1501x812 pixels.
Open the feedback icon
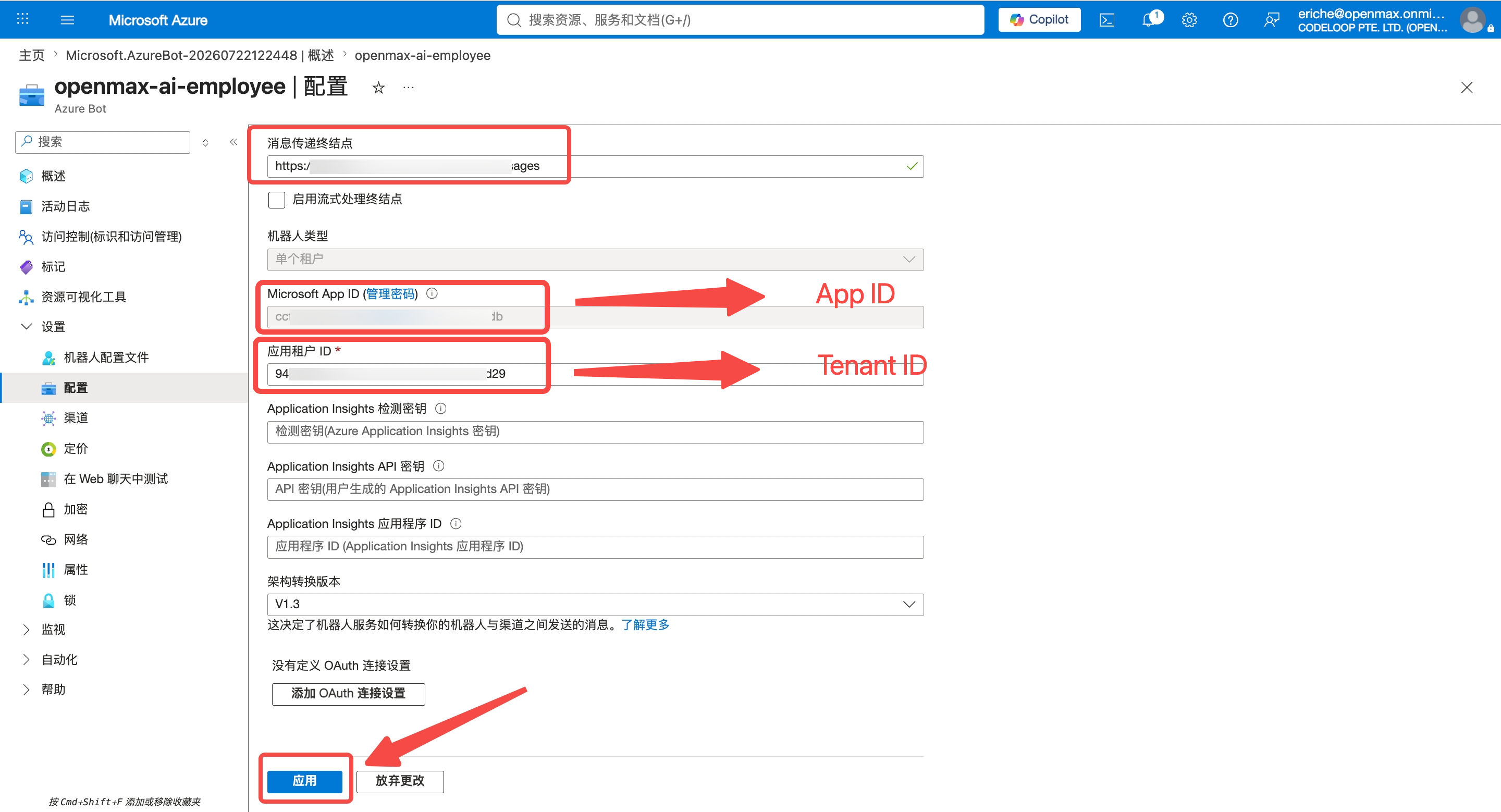click(1272, 20)
